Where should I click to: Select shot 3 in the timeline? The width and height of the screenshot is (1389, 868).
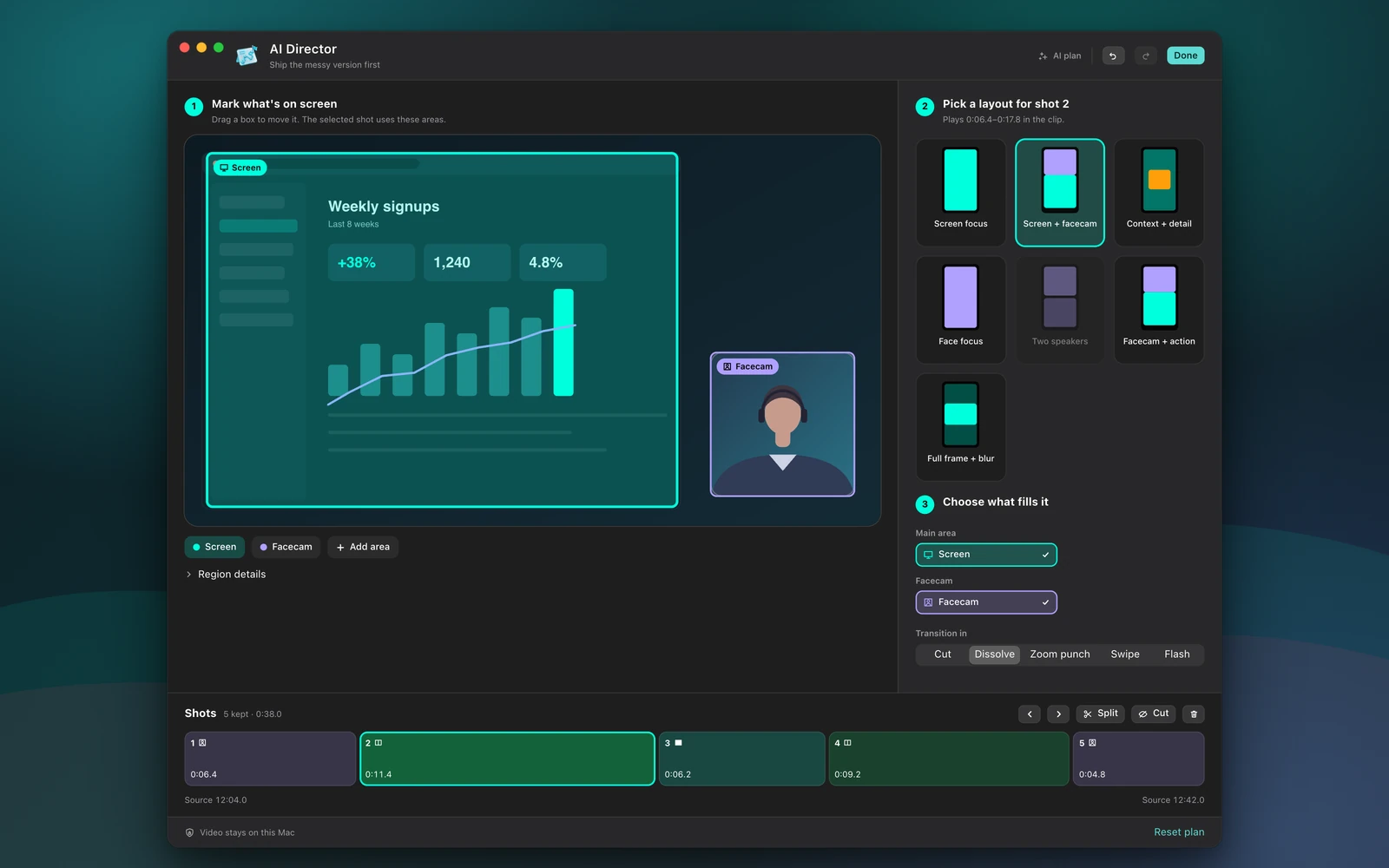tap(741, 759)
